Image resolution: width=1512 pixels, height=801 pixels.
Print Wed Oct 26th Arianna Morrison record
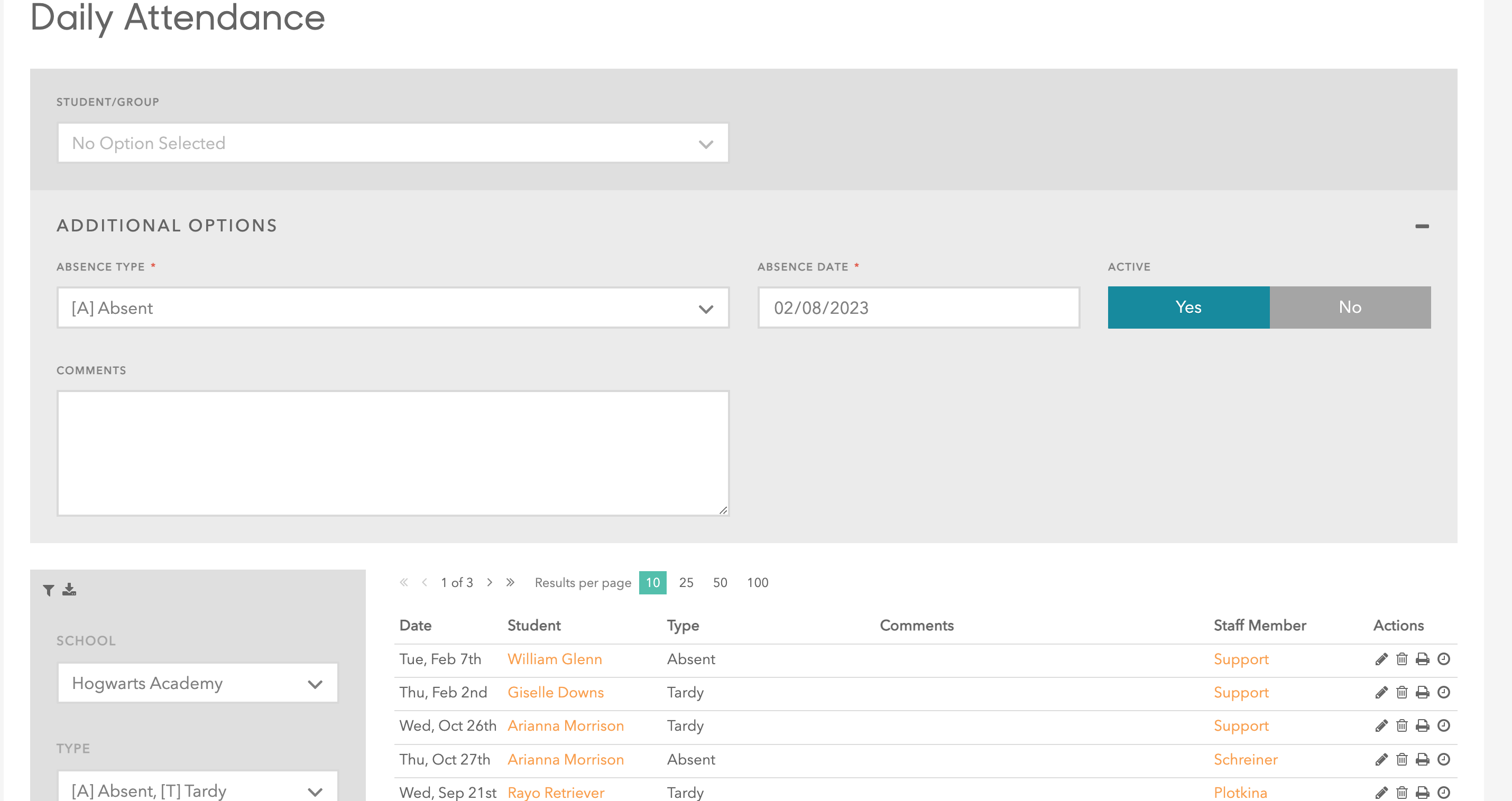[1422, 726]
